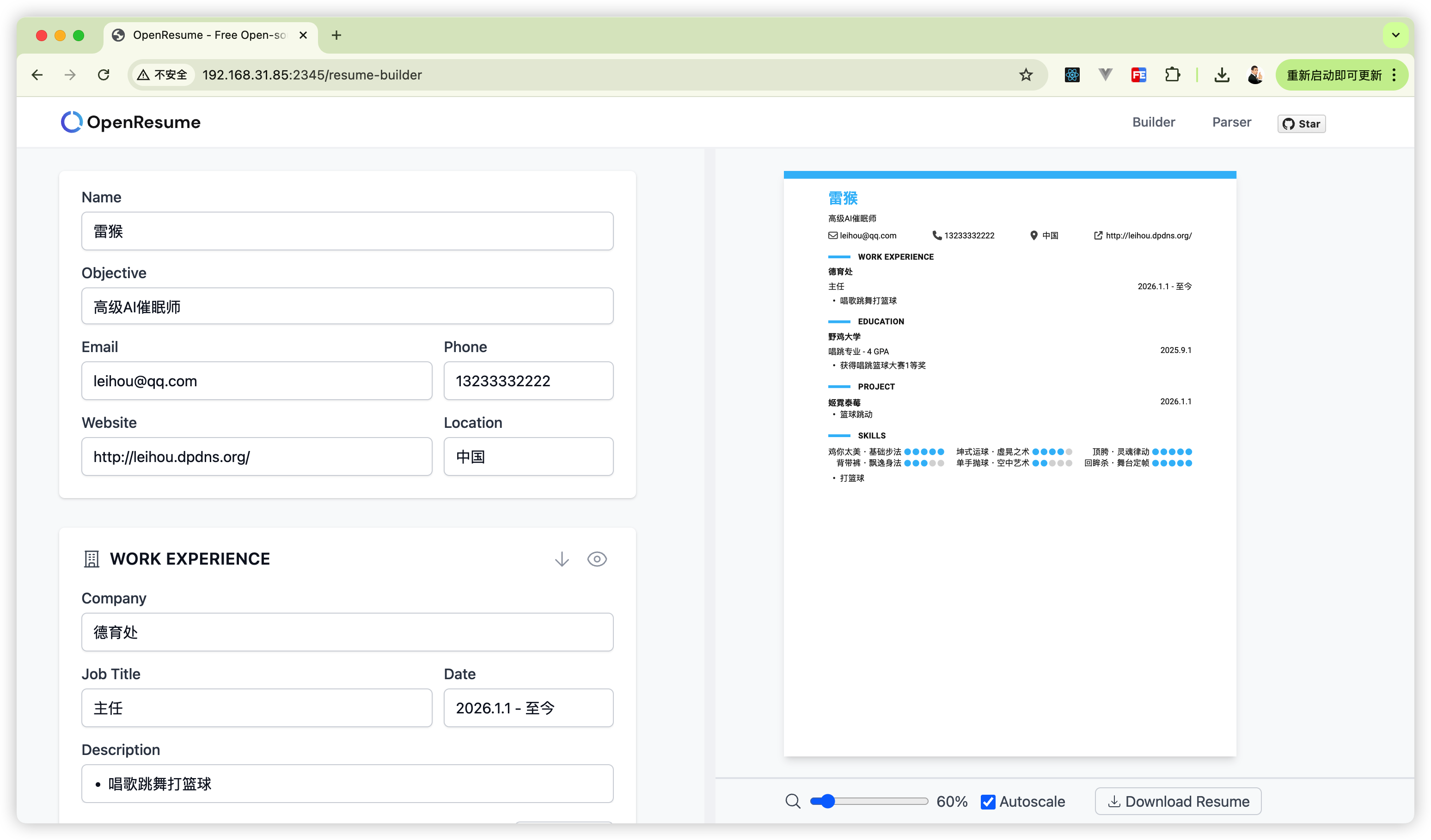Click the zoom magnifier icon
Image resolution: width=1431 pixels, height=840 pixels.
[793, 801]
